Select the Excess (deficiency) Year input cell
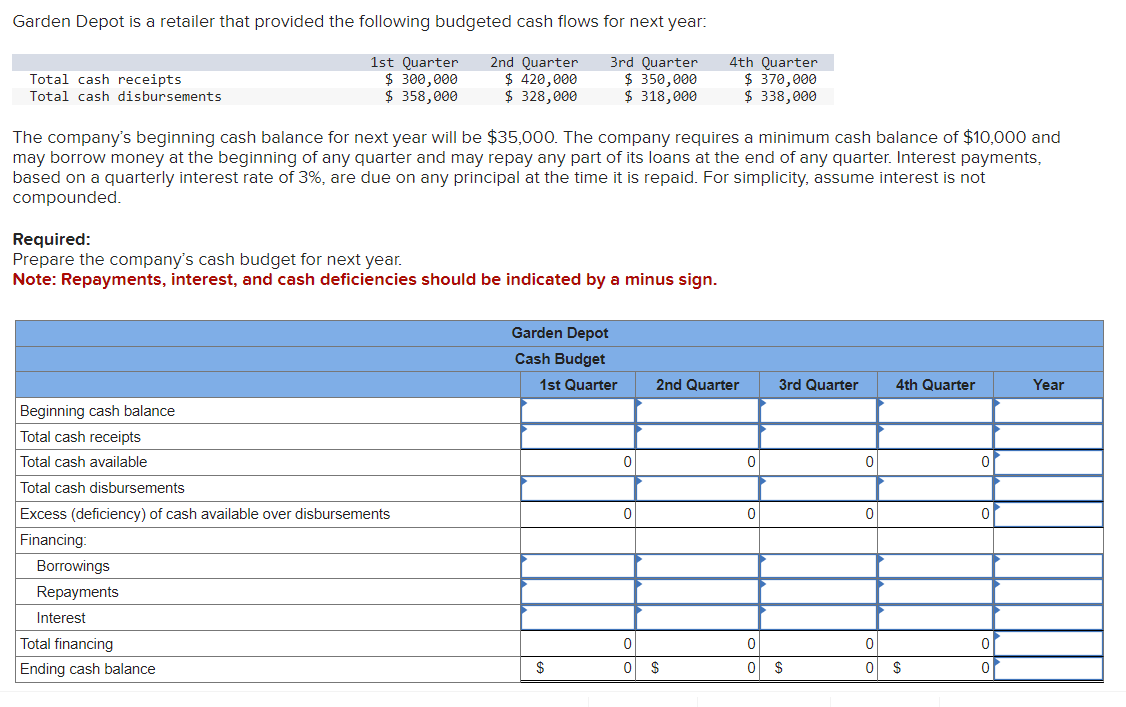1126x707 pixels. [x=1048, y=514]
